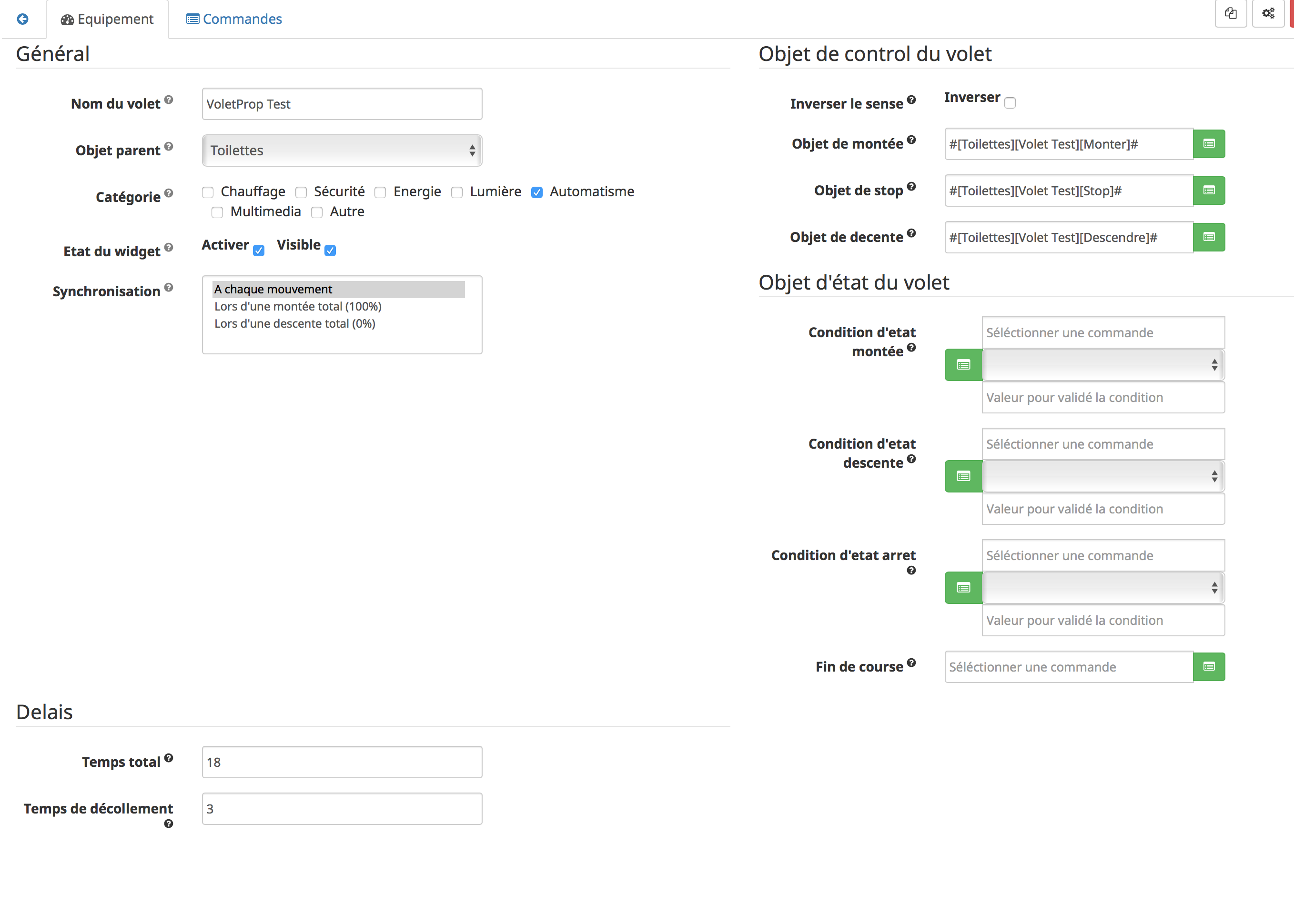Click value field for Condition d'etat arret

click(1103, 620)
